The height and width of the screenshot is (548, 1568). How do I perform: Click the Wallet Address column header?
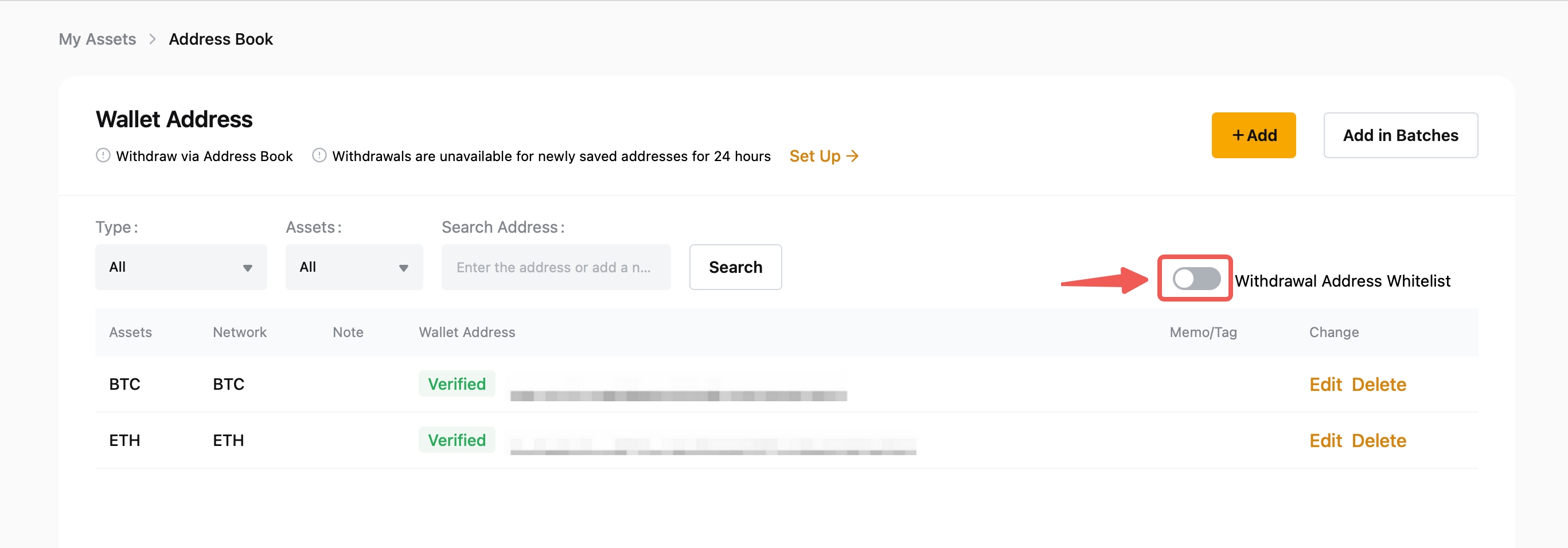coord(466,332)
